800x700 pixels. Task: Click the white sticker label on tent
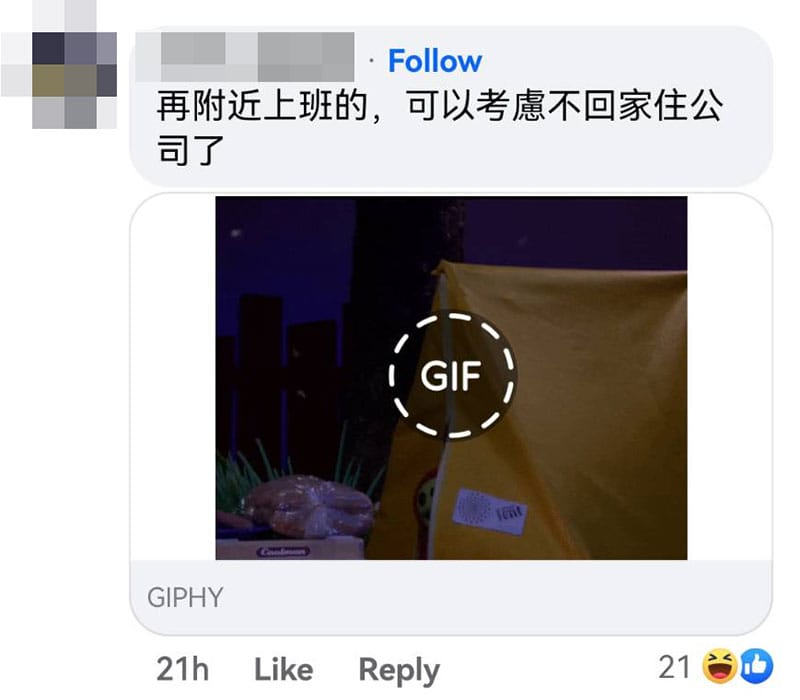489,511
